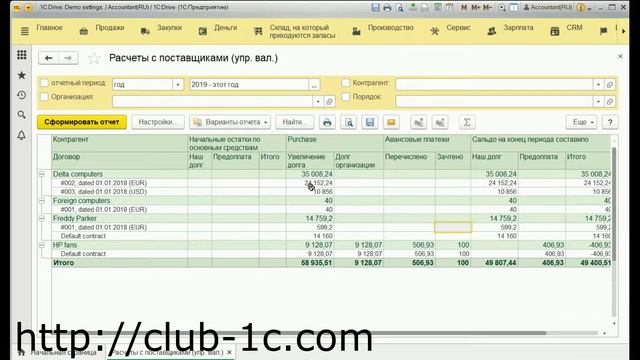Click title bar zoom magnifier icon
This screenshot has width=640, height=360.
click(502, 7)
